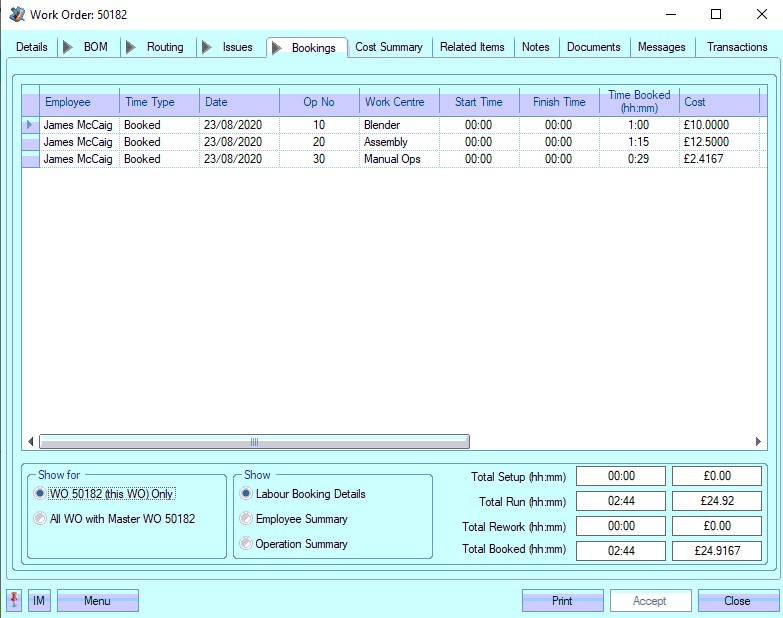
Task: Open the Cost Summary tab
Action: click(389, 47)
